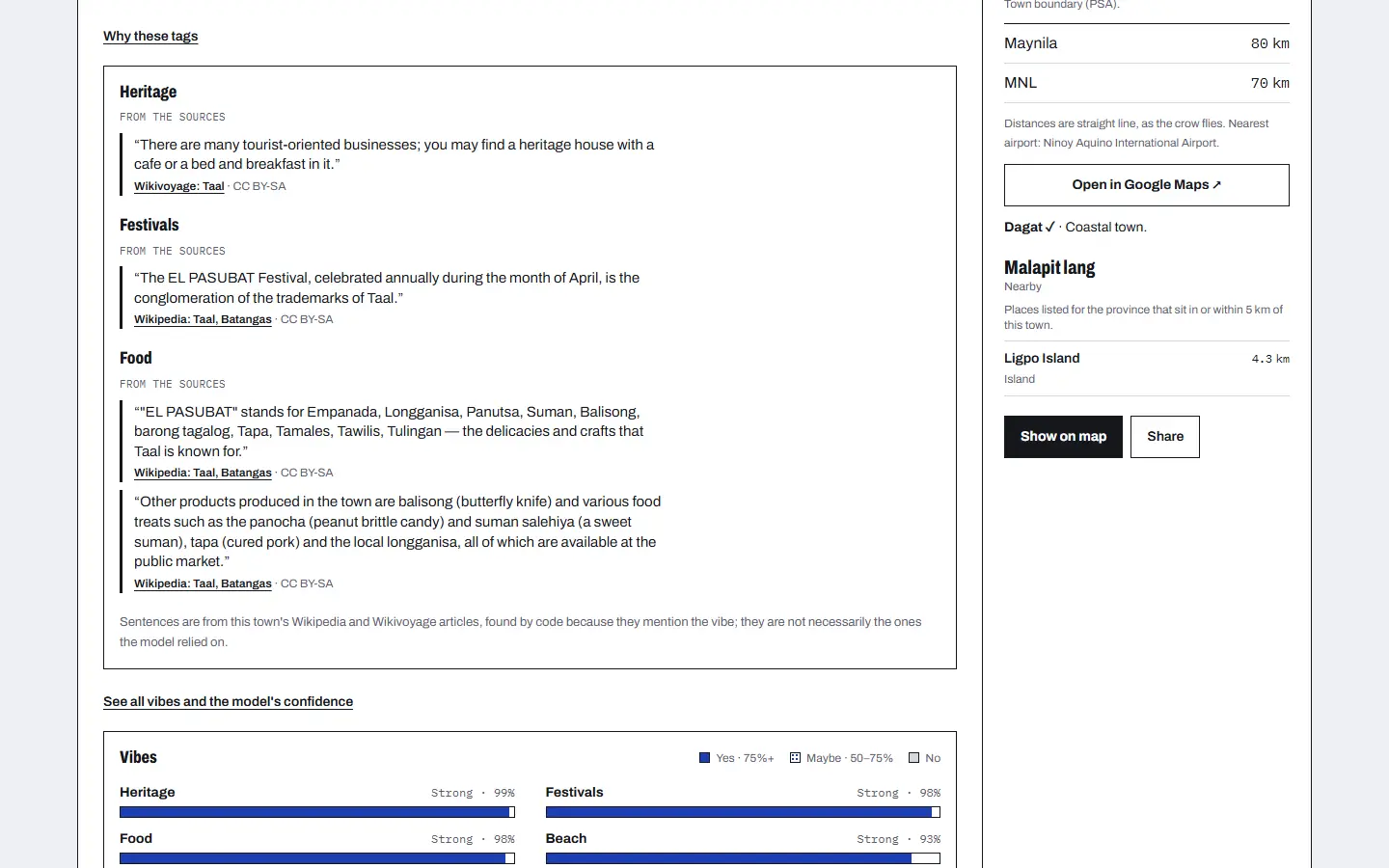Click the Heritage confidence bar
Image resolution: width=1389 pixels, height=868 pixels.
click(317, 812)
